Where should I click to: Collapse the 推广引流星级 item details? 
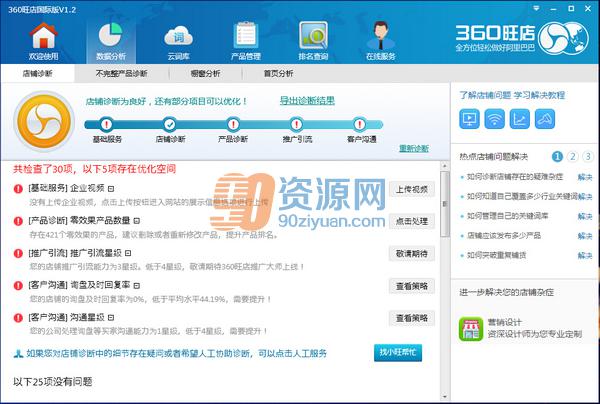pos(128,253)
